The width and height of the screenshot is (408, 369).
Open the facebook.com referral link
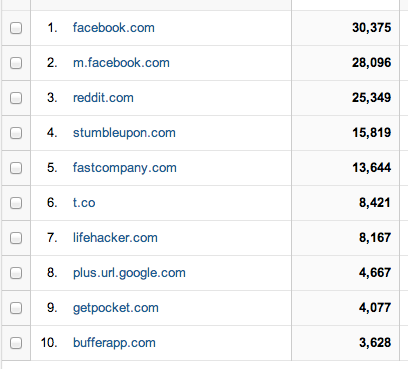click(114, 28)
